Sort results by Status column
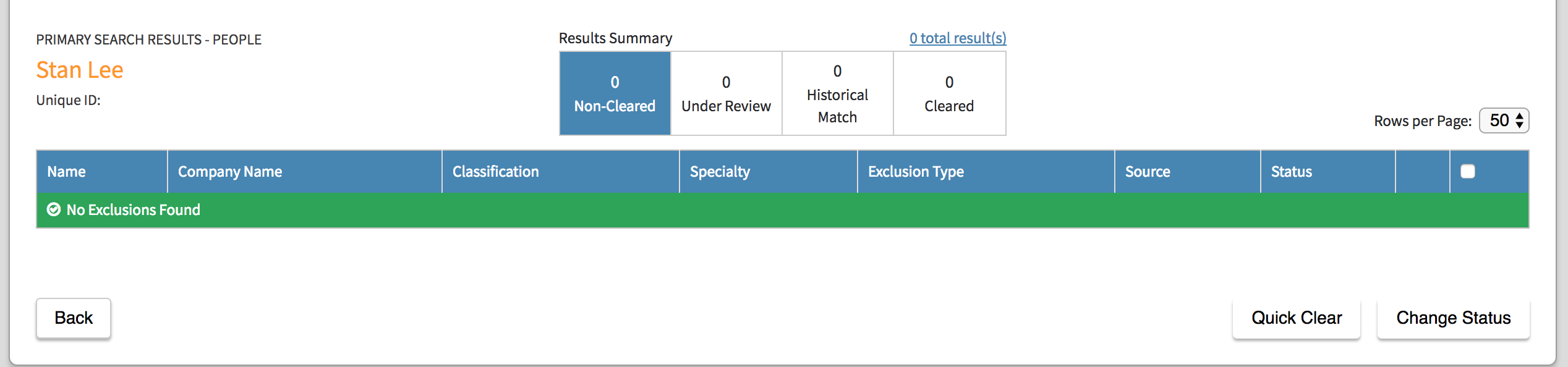The image size is (1568, 367). 1291,172
